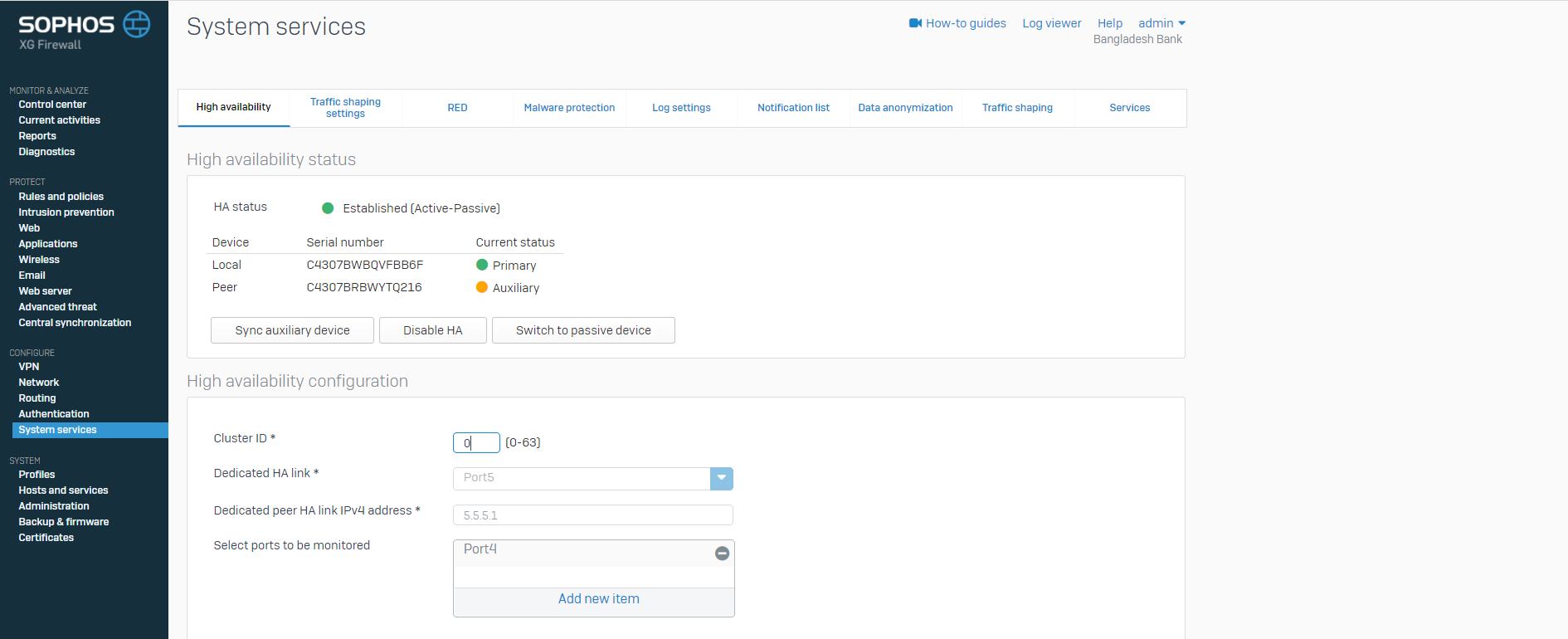Open Control center in the sidebar
The height and width of the screenshot is (639, 1568).
coord(52,105)
